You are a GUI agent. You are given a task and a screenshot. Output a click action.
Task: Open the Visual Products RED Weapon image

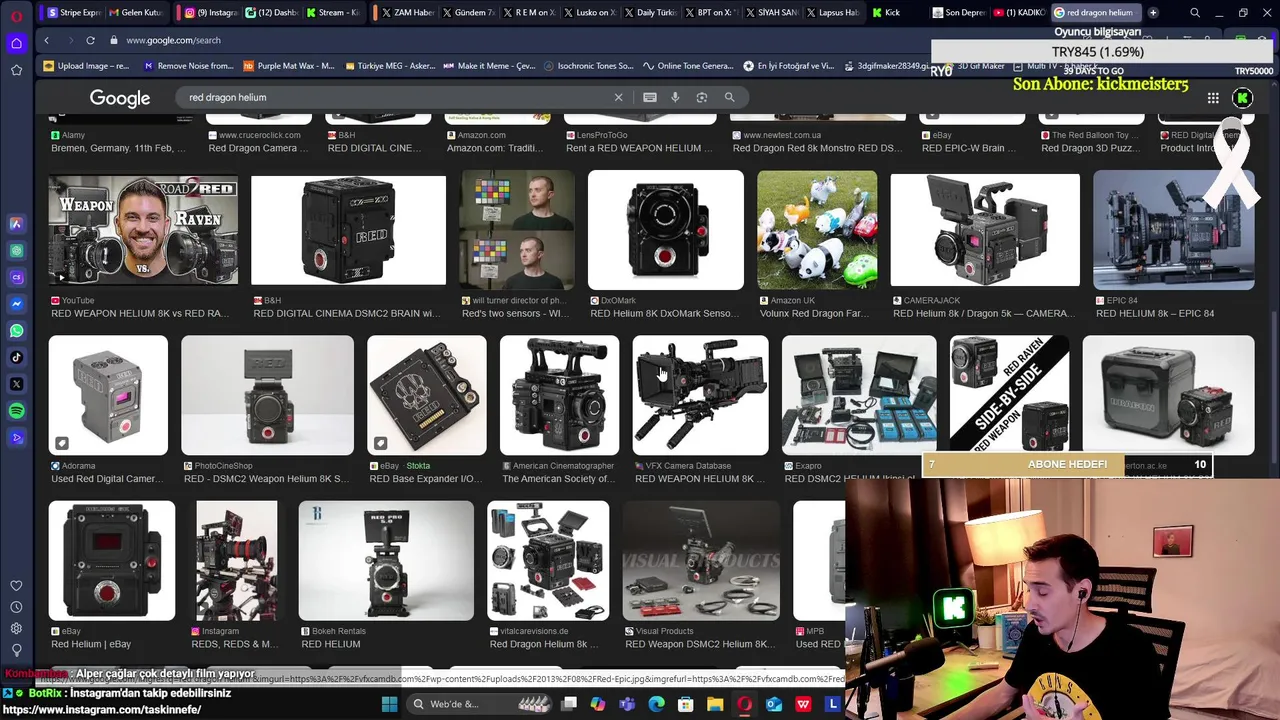coord(701,560)
